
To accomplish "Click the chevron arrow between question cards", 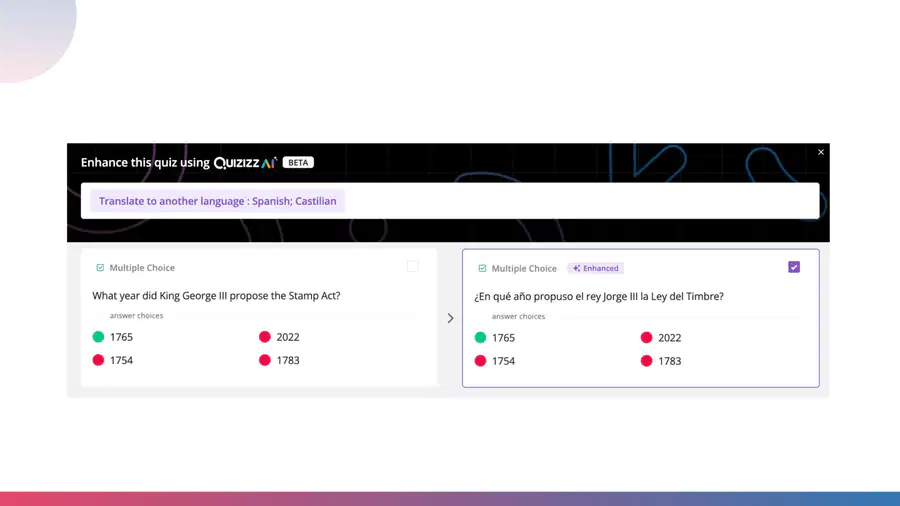I will click(451, 318).
